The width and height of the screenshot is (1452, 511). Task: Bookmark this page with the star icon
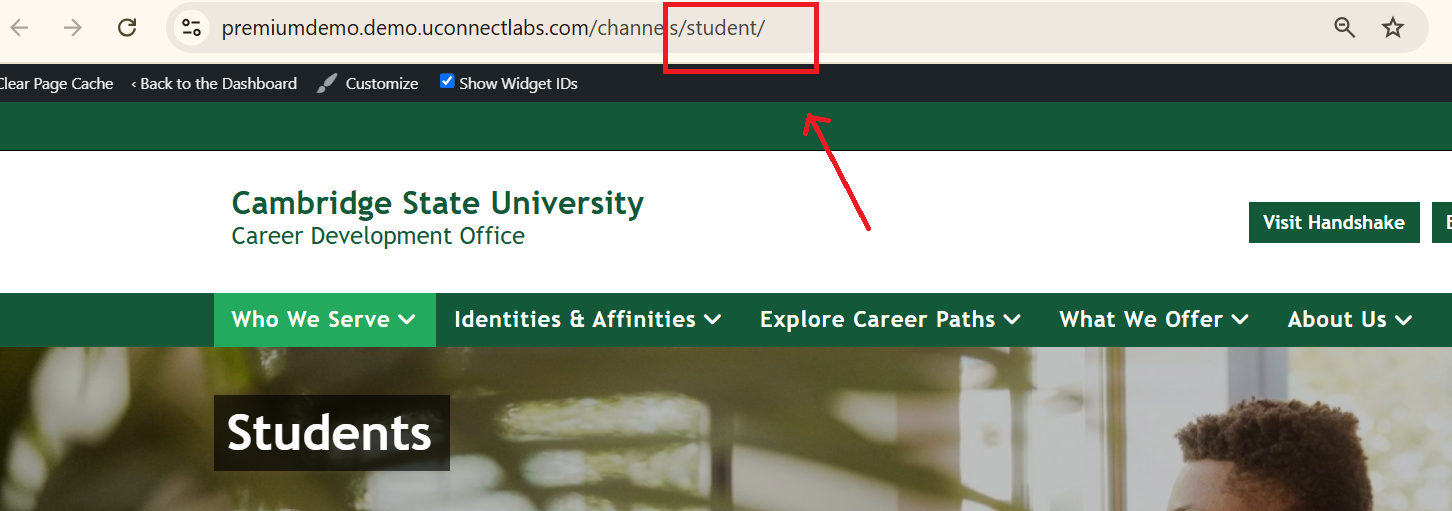point(1393,28)
